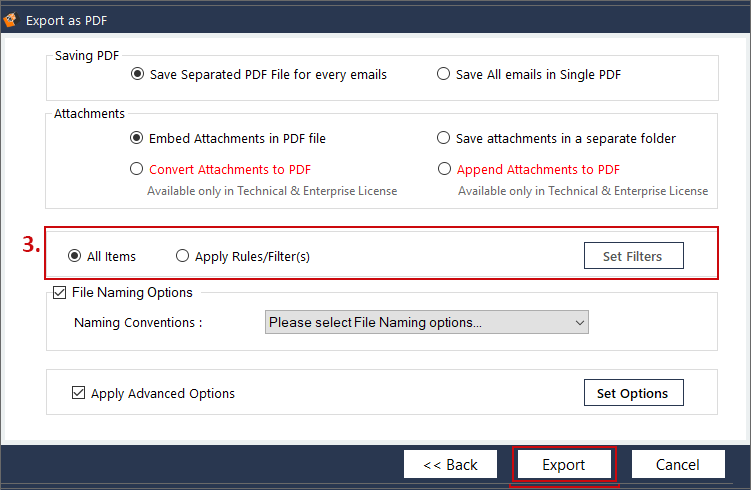This screenshot has height=490, width=751.
Task: Select Convert Attachments to PDF radio button
Action: click(137, 169)
